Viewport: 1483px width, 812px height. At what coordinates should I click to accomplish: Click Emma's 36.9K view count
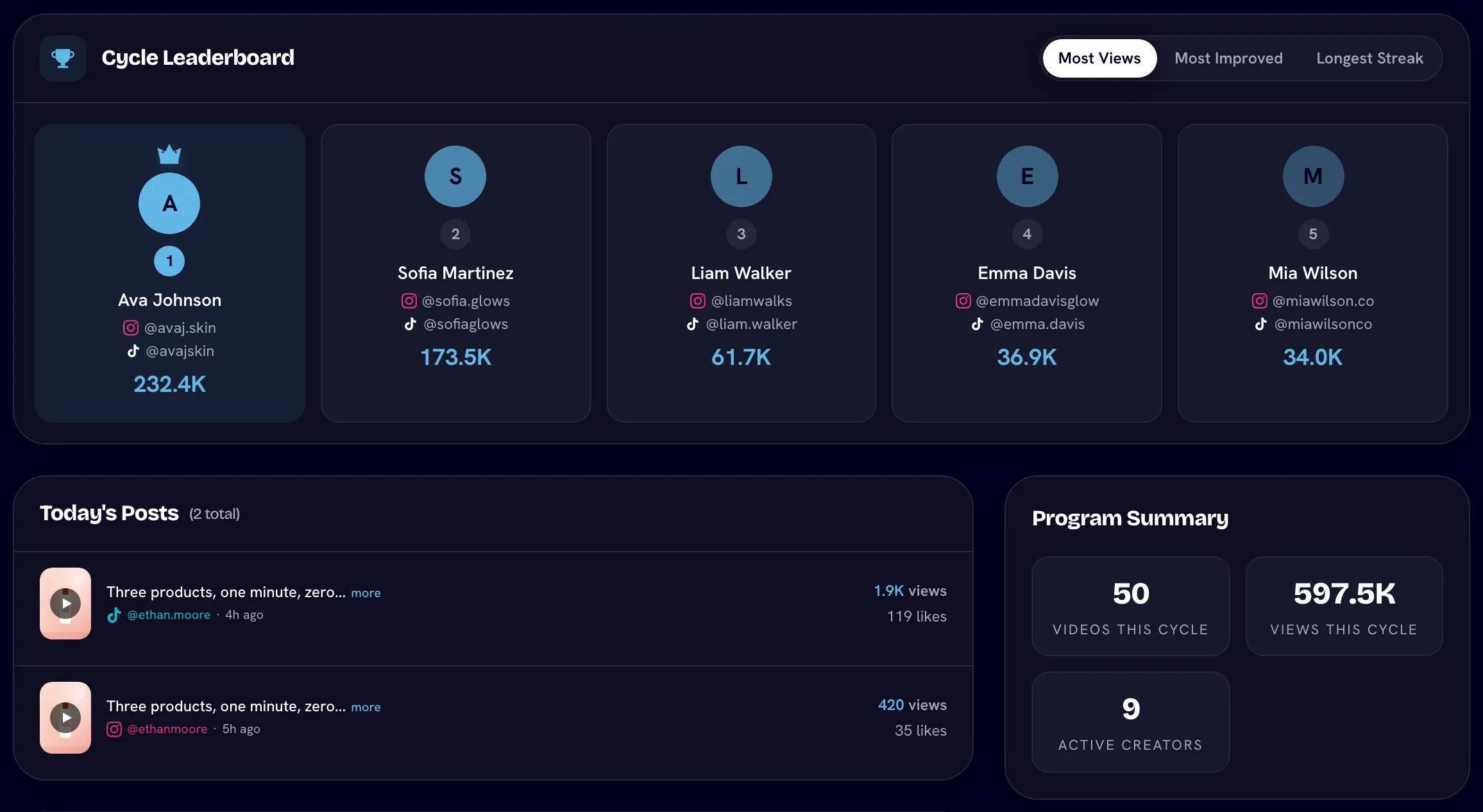coord(1027,357)
